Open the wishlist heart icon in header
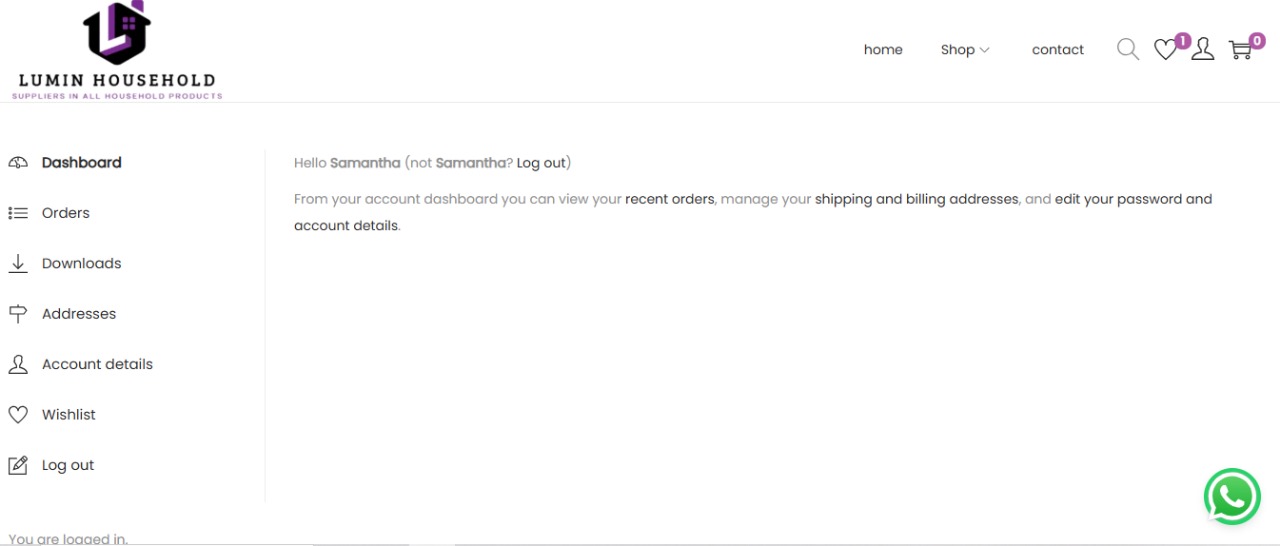This screenshot has width=1280, height=546. 1165,50
